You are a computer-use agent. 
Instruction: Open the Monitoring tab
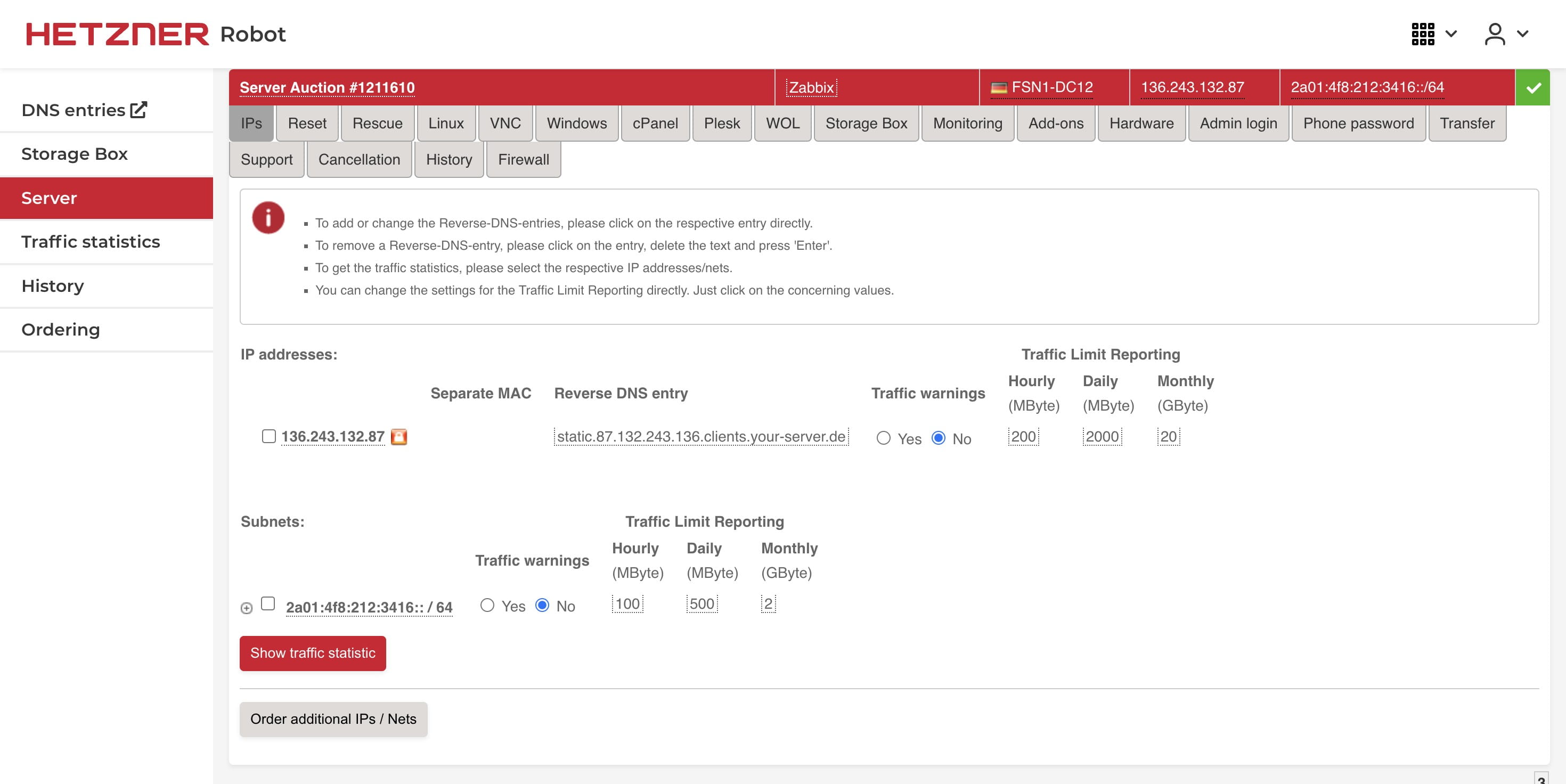click(968, 124)
